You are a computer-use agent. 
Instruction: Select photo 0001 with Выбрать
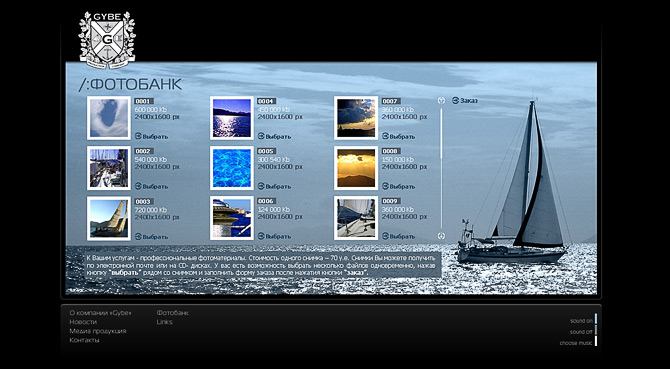click(x=151, y=136)
